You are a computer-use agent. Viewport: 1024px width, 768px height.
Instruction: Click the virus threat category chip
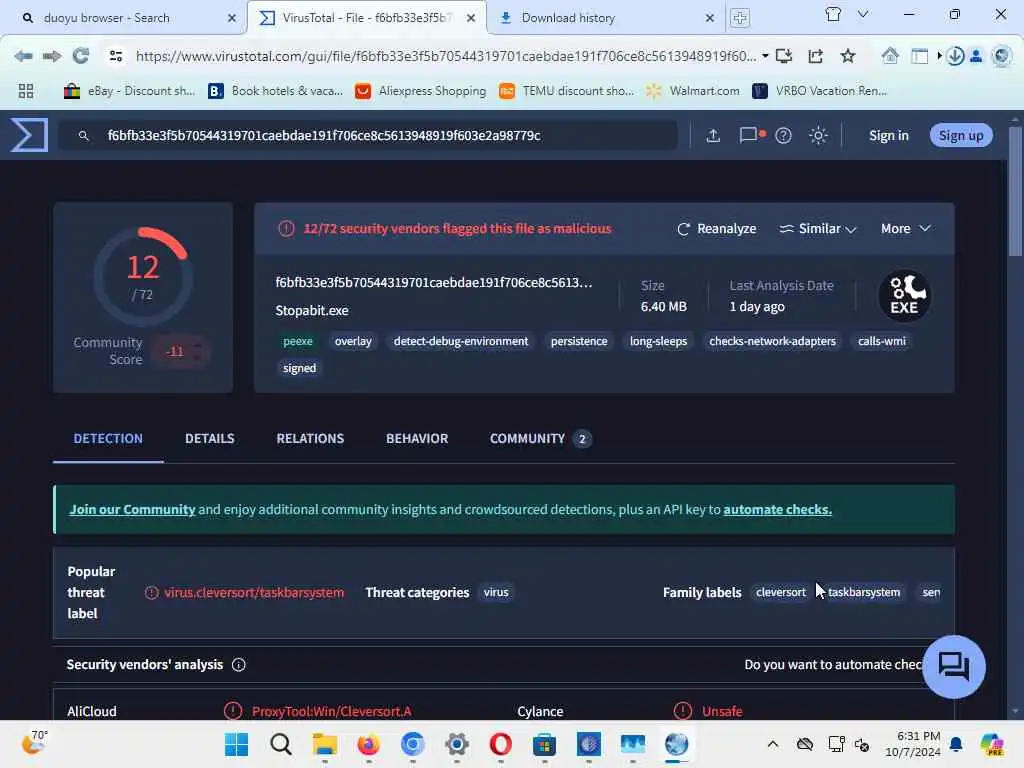click(x=496, y=592)
